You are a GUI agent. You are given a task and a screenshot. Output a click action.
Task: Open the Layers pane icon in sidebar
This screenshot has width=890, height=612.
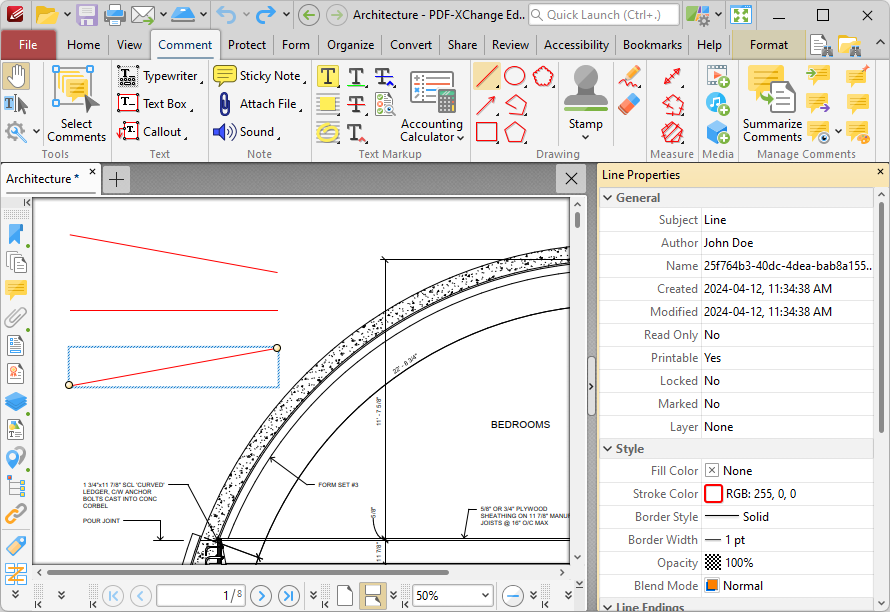click(15, 401)
